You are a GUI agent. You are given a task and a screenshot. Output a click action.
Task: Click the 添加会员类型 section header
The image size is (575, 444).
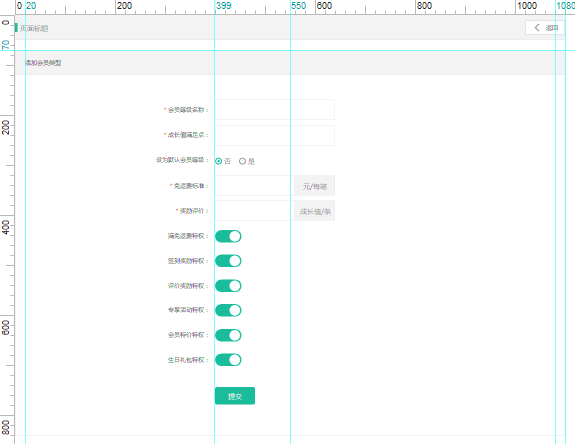click(43, 63)
